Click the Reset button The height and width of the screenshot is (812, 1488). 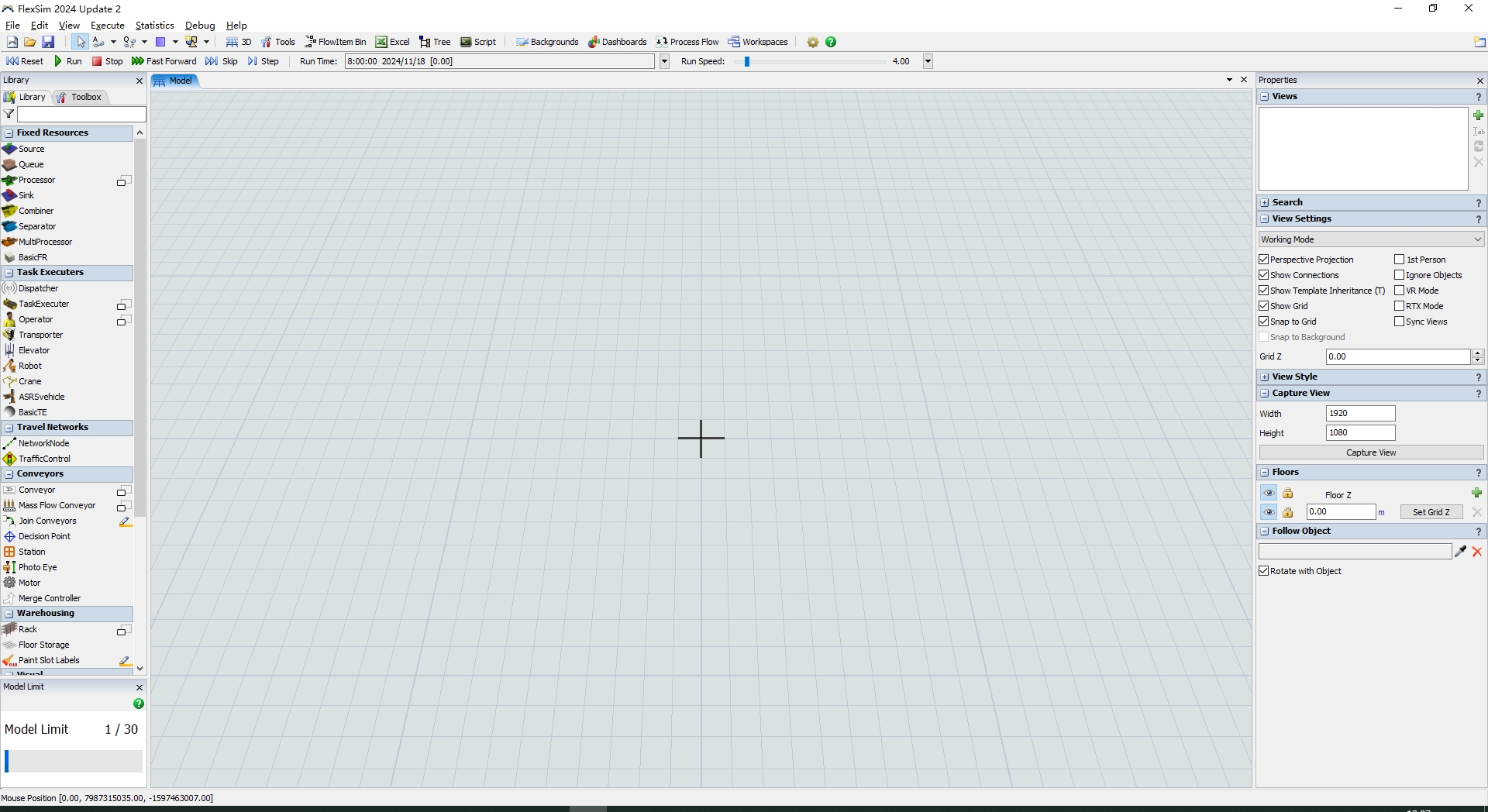(25, 61)
